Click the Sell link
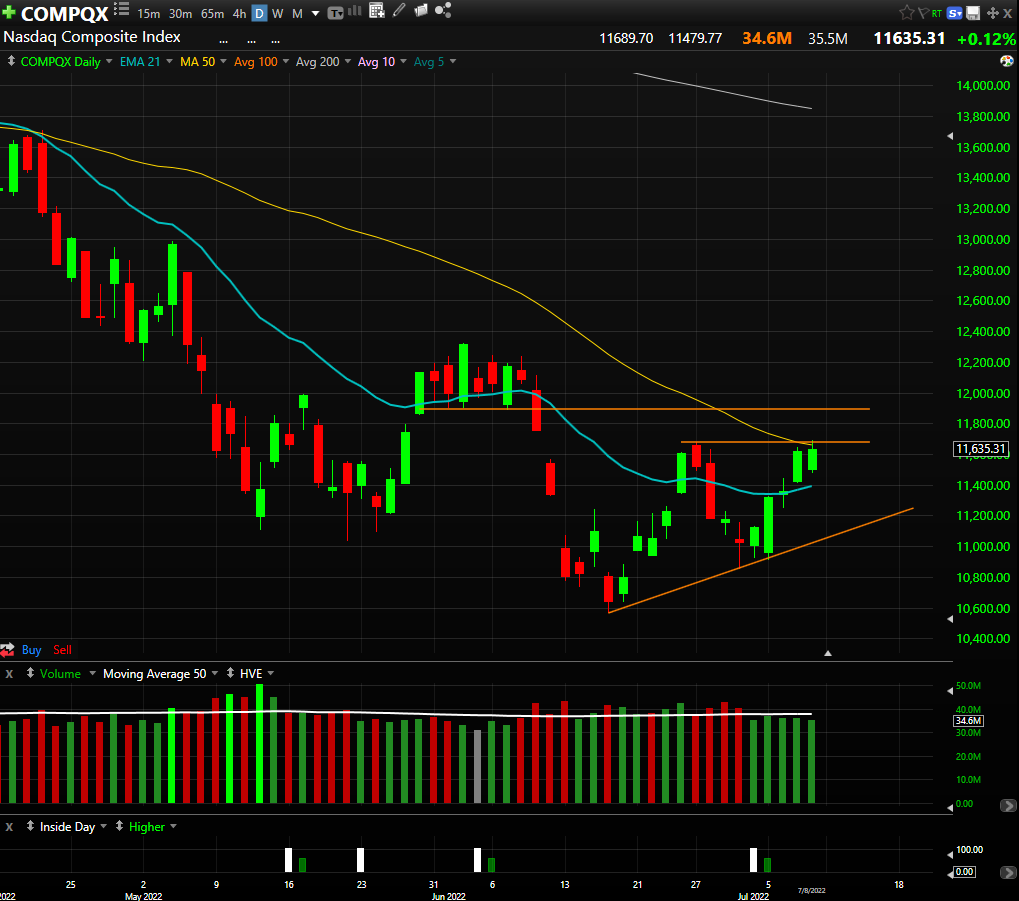 62,649
